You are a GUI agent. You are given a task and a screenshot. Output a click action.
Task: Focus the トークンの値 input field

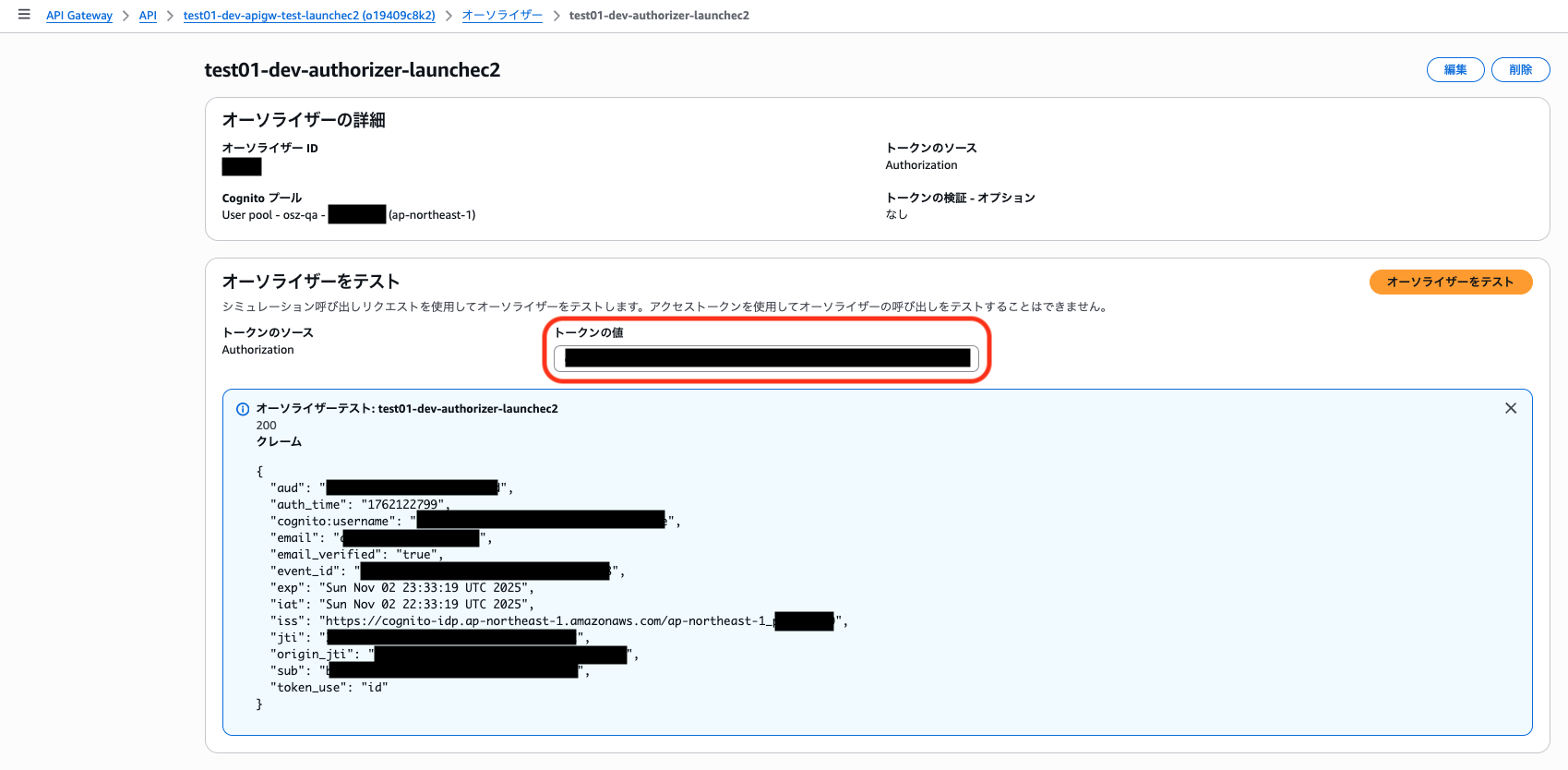[766, 358]
